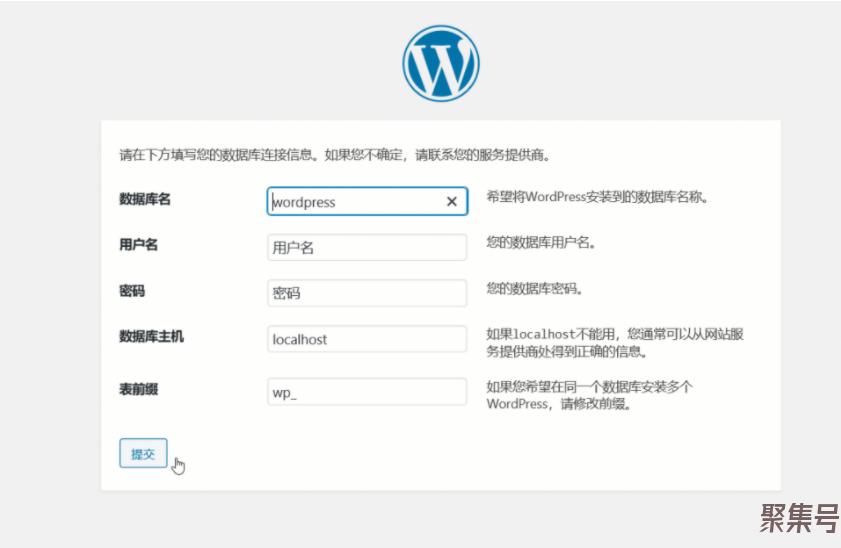Click the hint about localhost不能用

[x=615, y=343]
